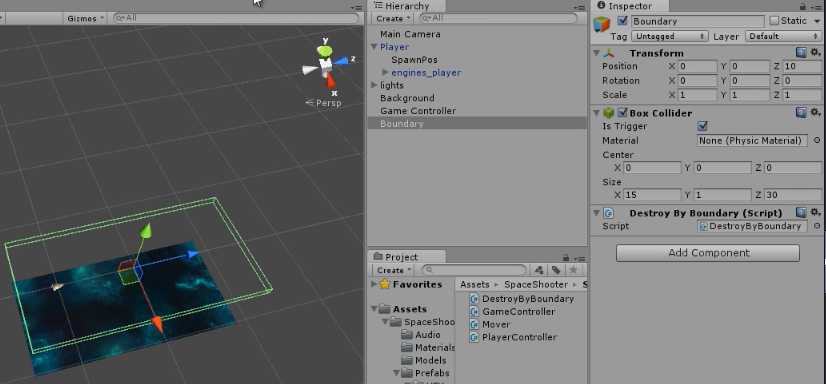Click the green Y arrow of move gizmo
826x384 pixels.
[x=145, y=231]
